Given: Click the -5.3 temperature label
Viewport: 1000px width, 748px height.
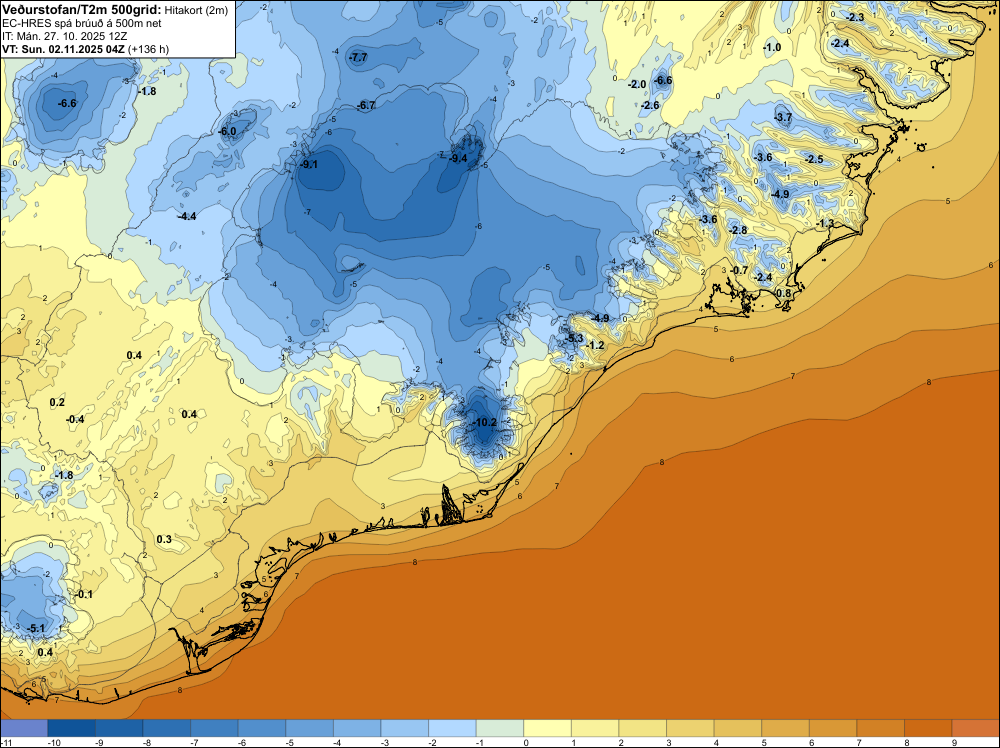Looking at the screenshot, I should click(x=575, y=338).
